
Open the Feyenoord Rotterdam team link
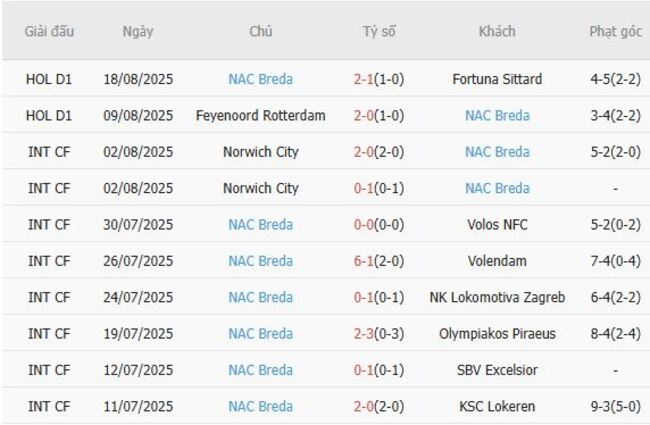pos(260,116)
